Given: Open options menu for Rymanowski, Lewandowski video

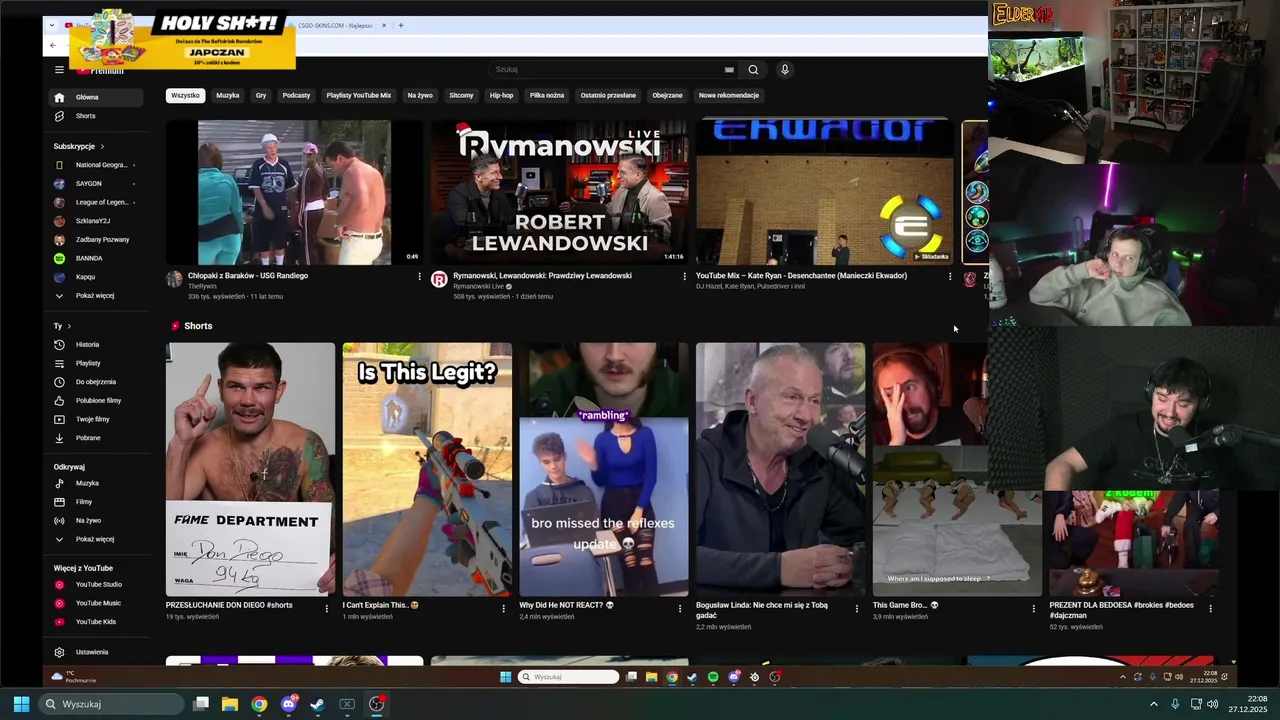Looking at the screenshot, I should coord(684,276).
